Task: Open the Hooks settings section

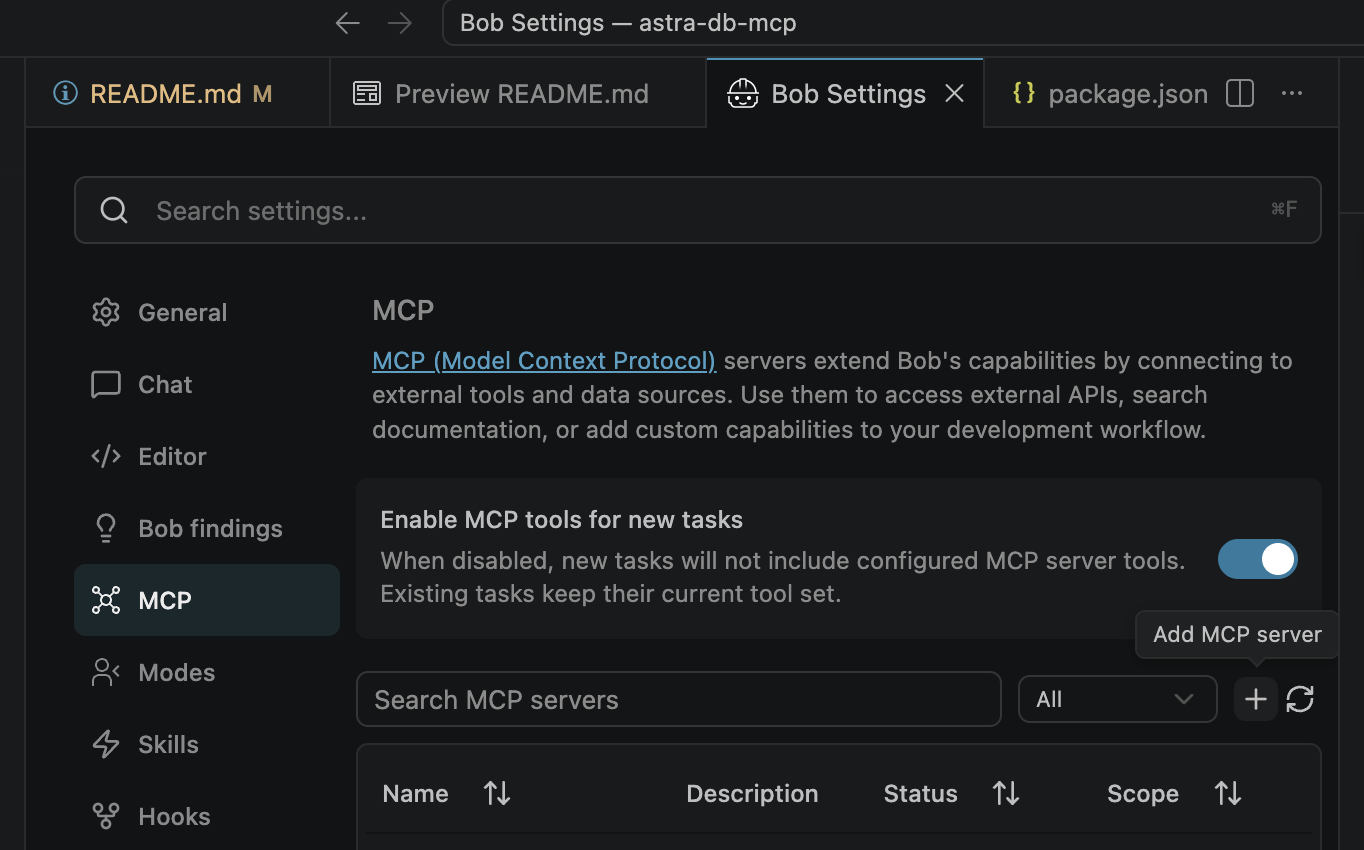Action: (207, 816)
